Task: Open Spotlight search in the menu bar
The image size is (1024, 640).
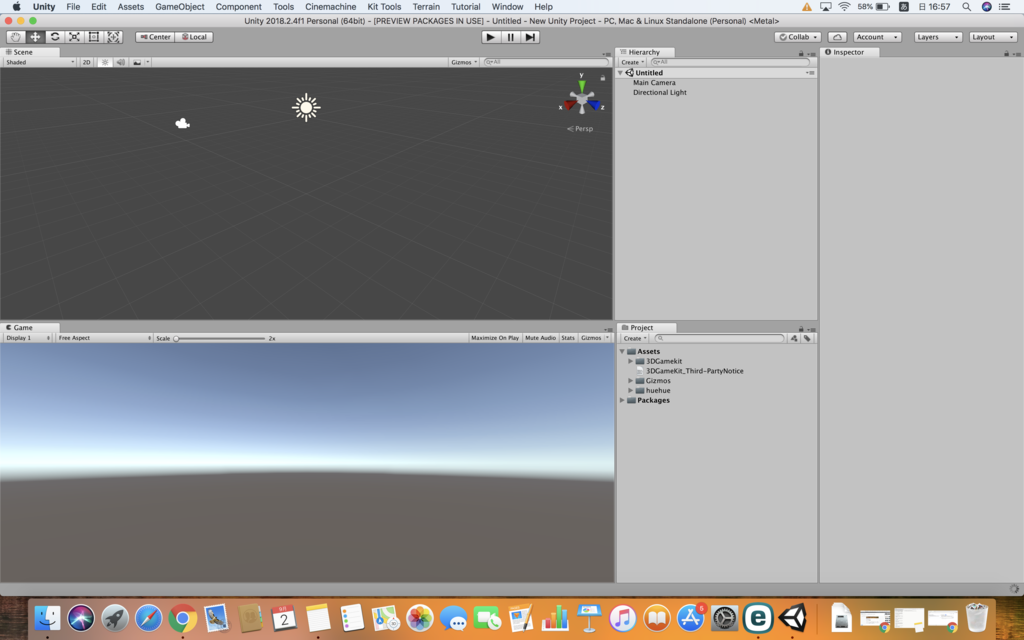Action: click(967, 7)
